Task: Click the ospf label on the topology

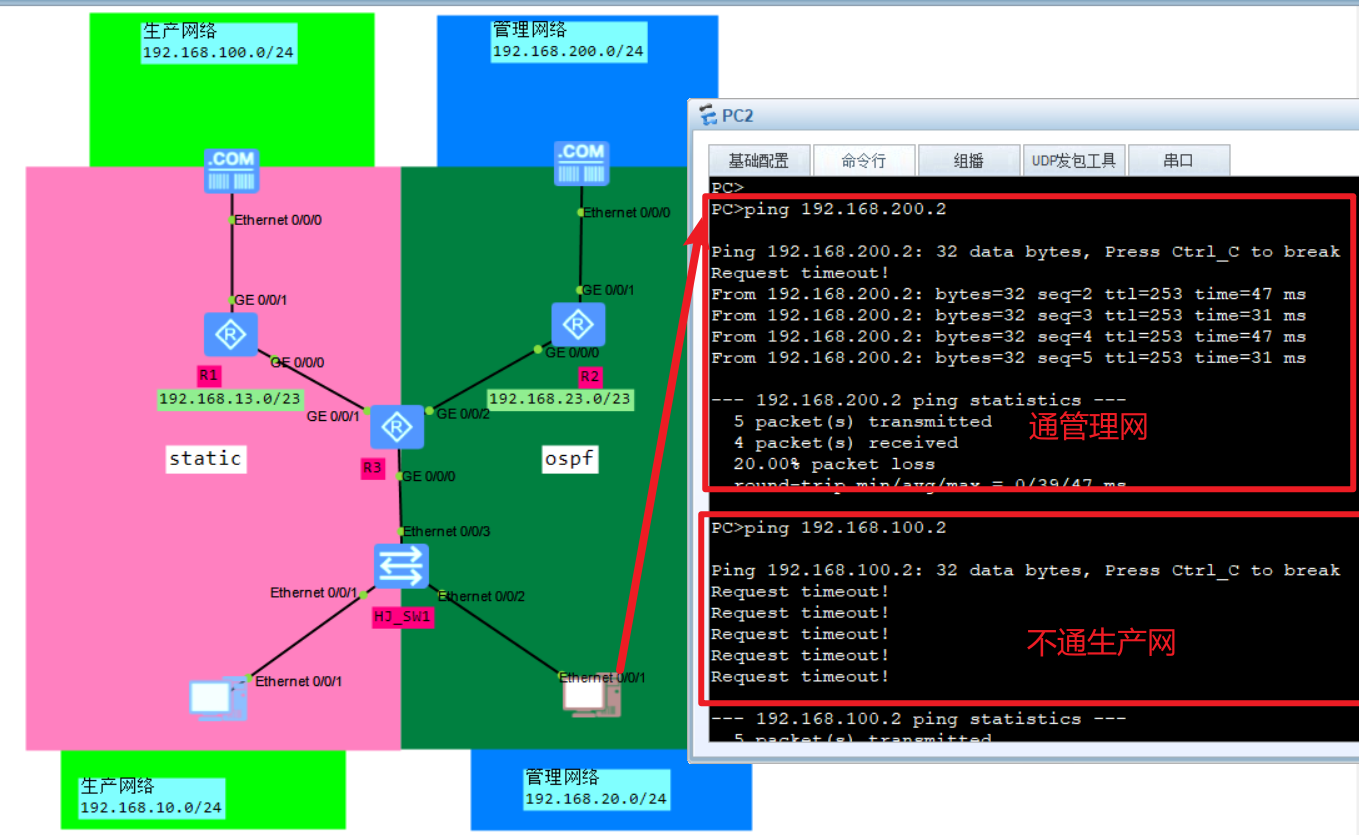Action: (x=569, y=459)
